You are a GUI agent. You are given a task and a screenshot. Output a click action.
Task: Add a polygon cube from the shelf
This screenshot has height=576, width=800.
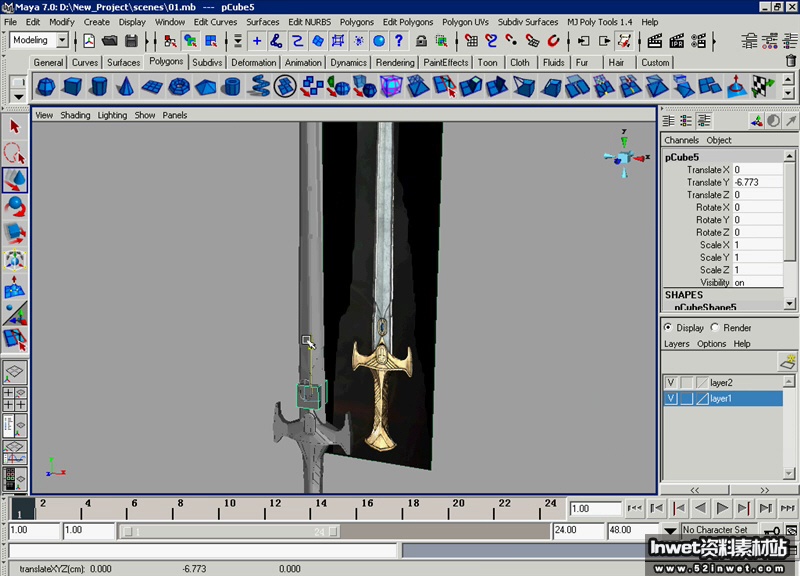tap(72, 86)
